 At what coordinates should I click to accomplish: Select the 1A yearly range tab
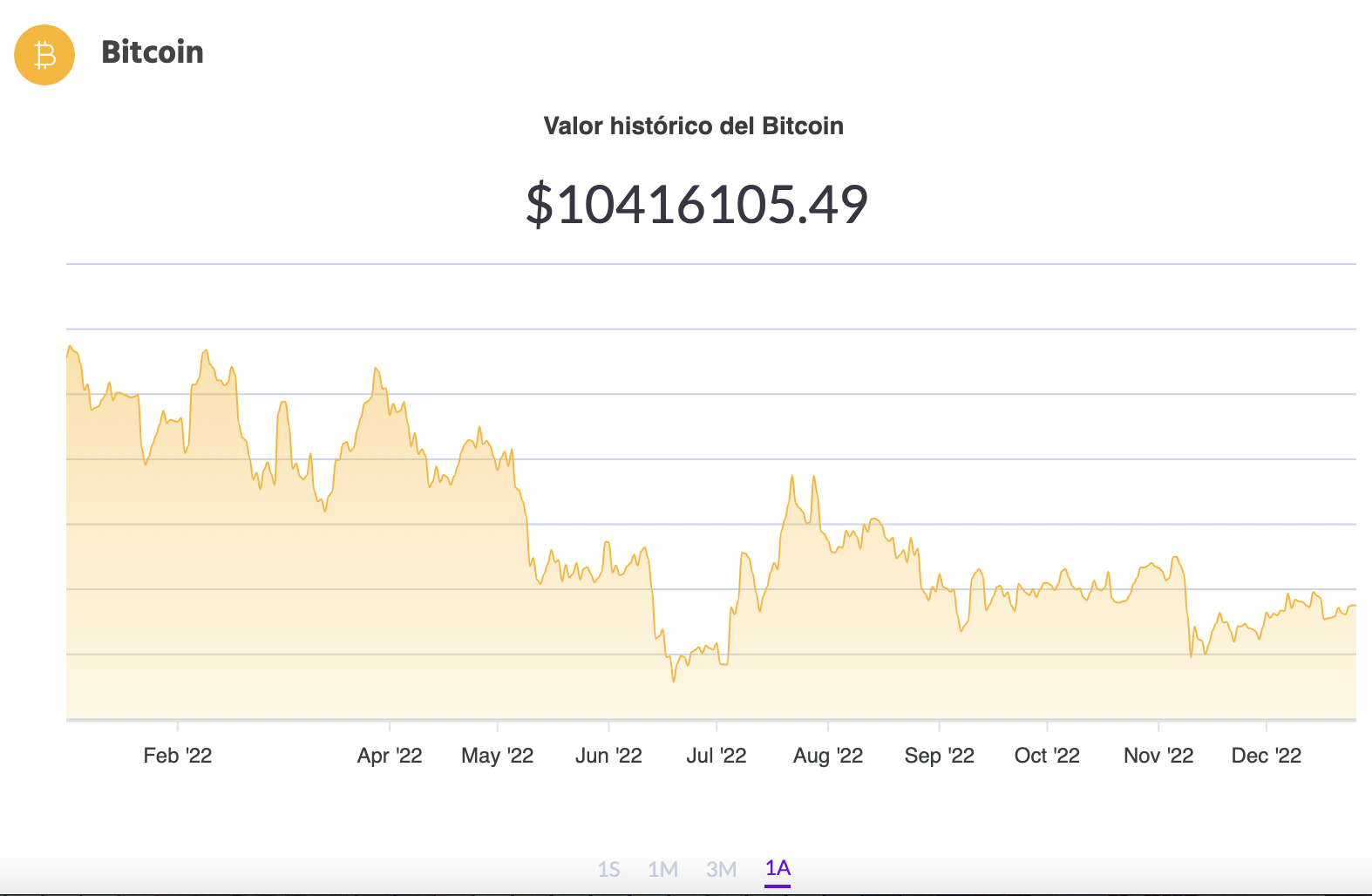tap(778, 868)
